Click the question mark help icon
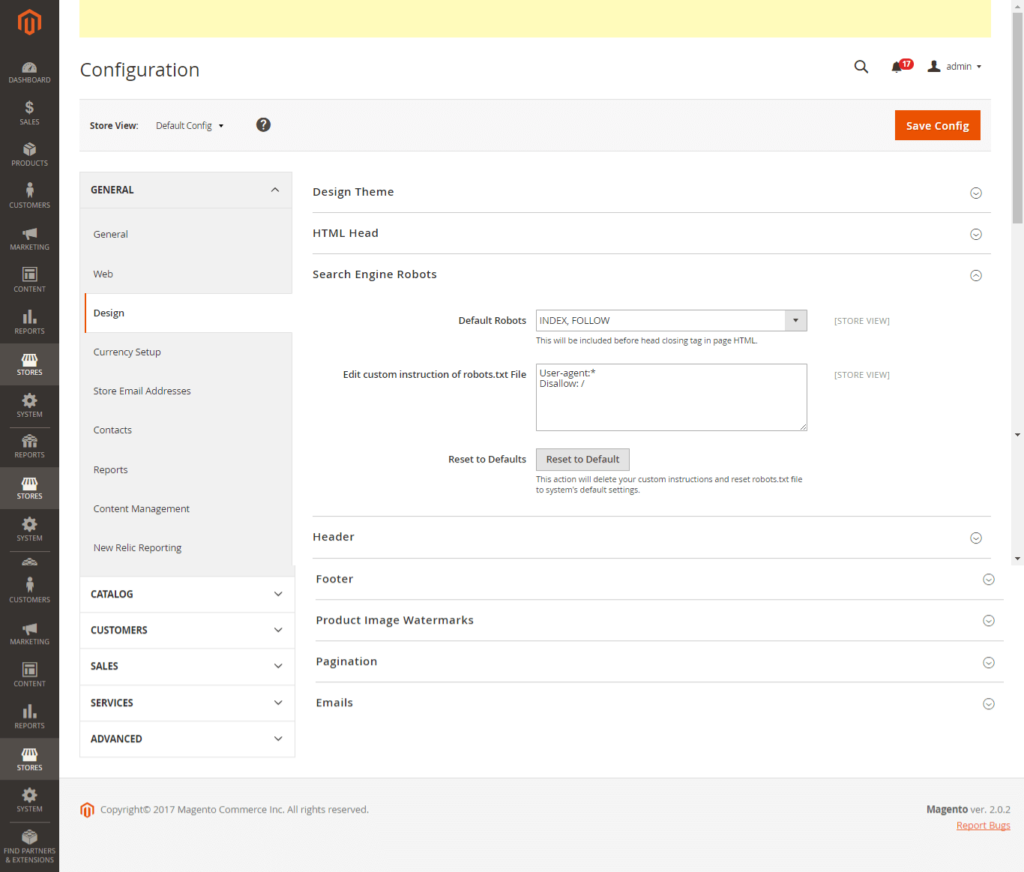Viewport: 1024px width, 872px height. tap(263, 125)
